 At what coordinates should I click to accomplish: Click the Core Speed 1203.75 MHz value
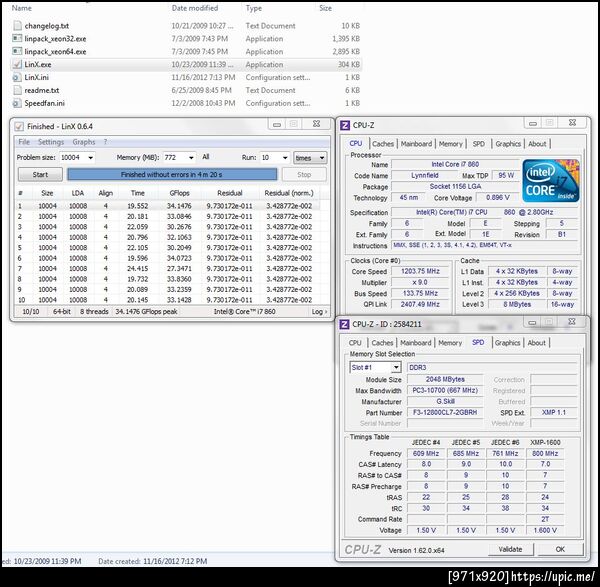click(420, 271)
